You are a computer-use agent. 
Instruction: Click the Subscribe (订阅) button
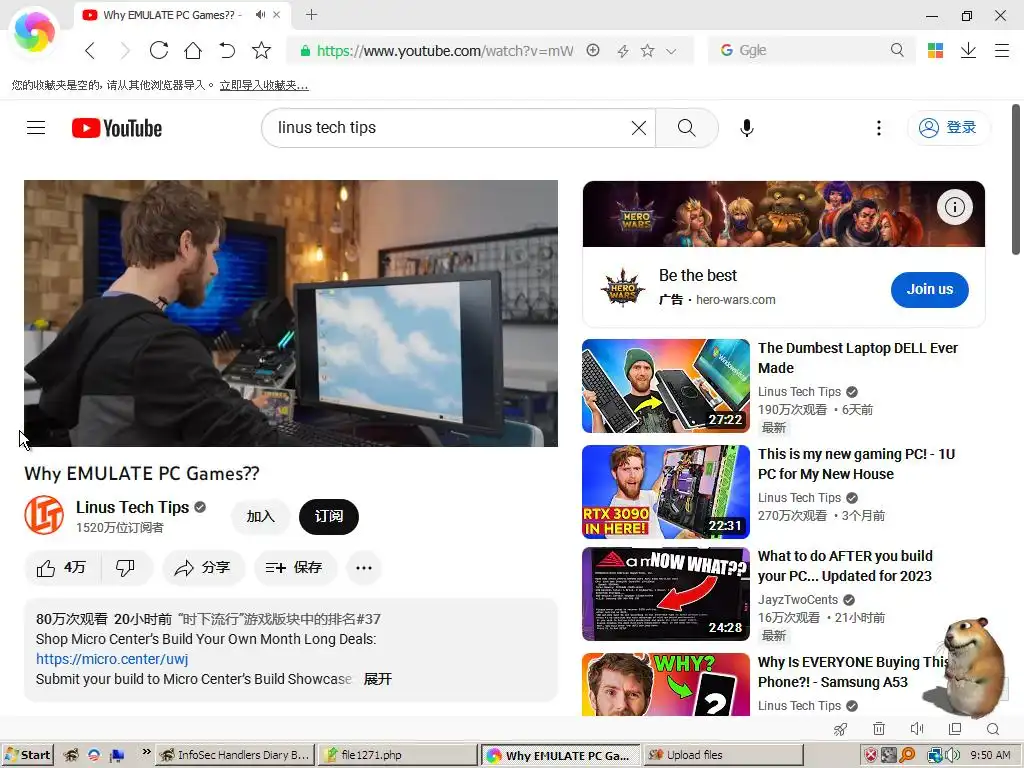coord(328,517)
